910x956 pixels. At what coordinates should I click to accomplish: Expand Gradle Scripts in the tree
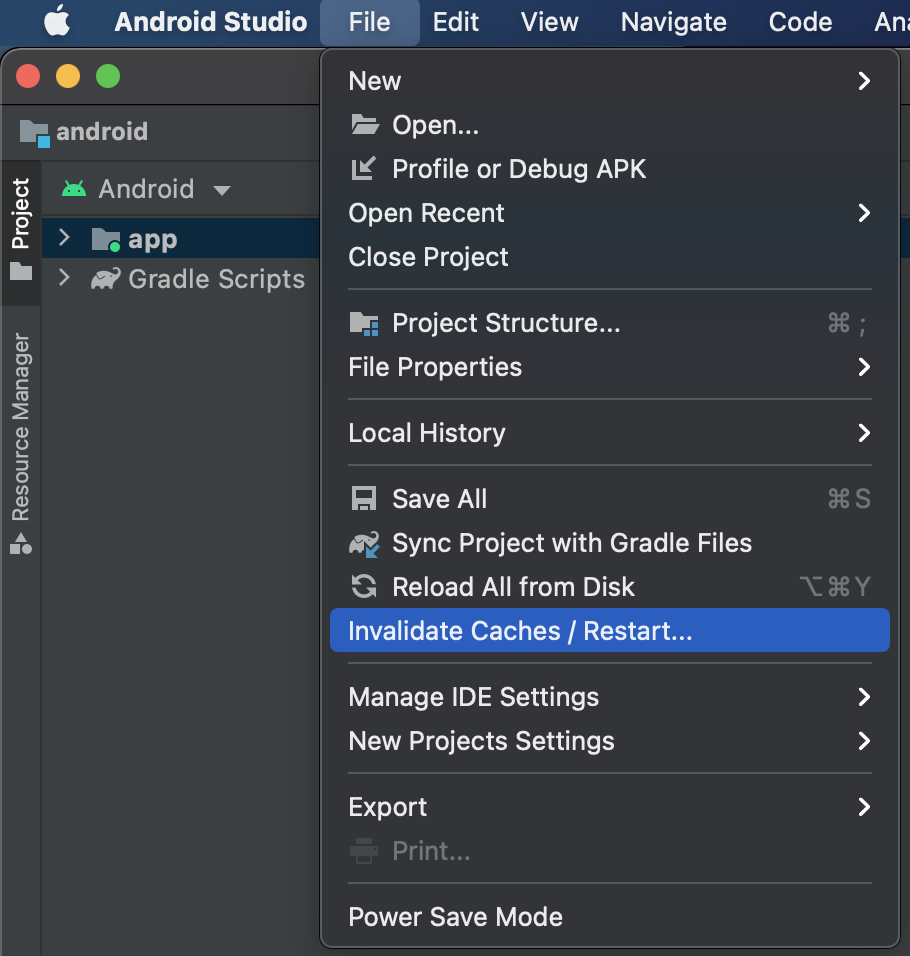pos(63,279)
